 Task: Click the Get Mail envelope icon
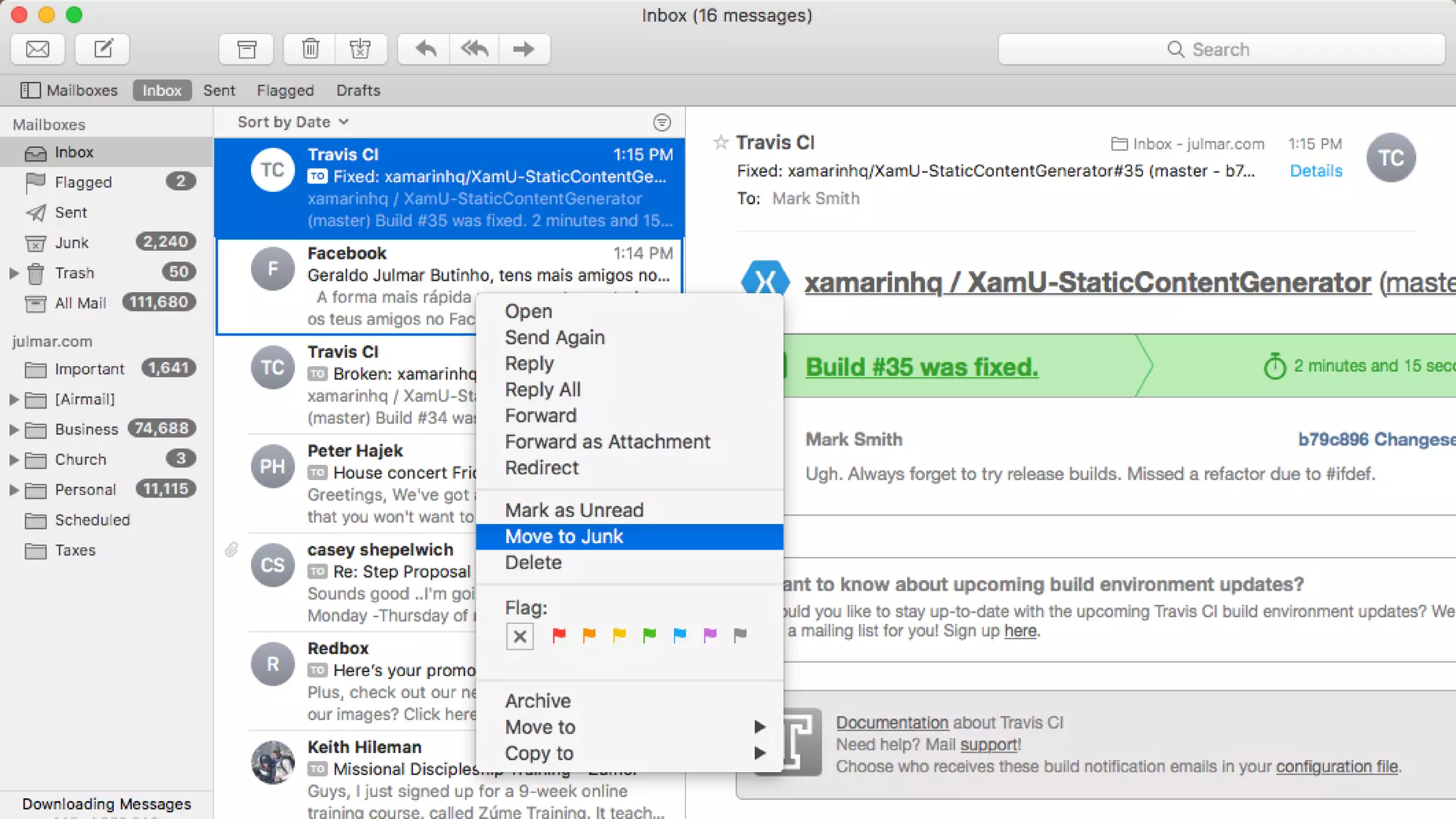point(38,49)
